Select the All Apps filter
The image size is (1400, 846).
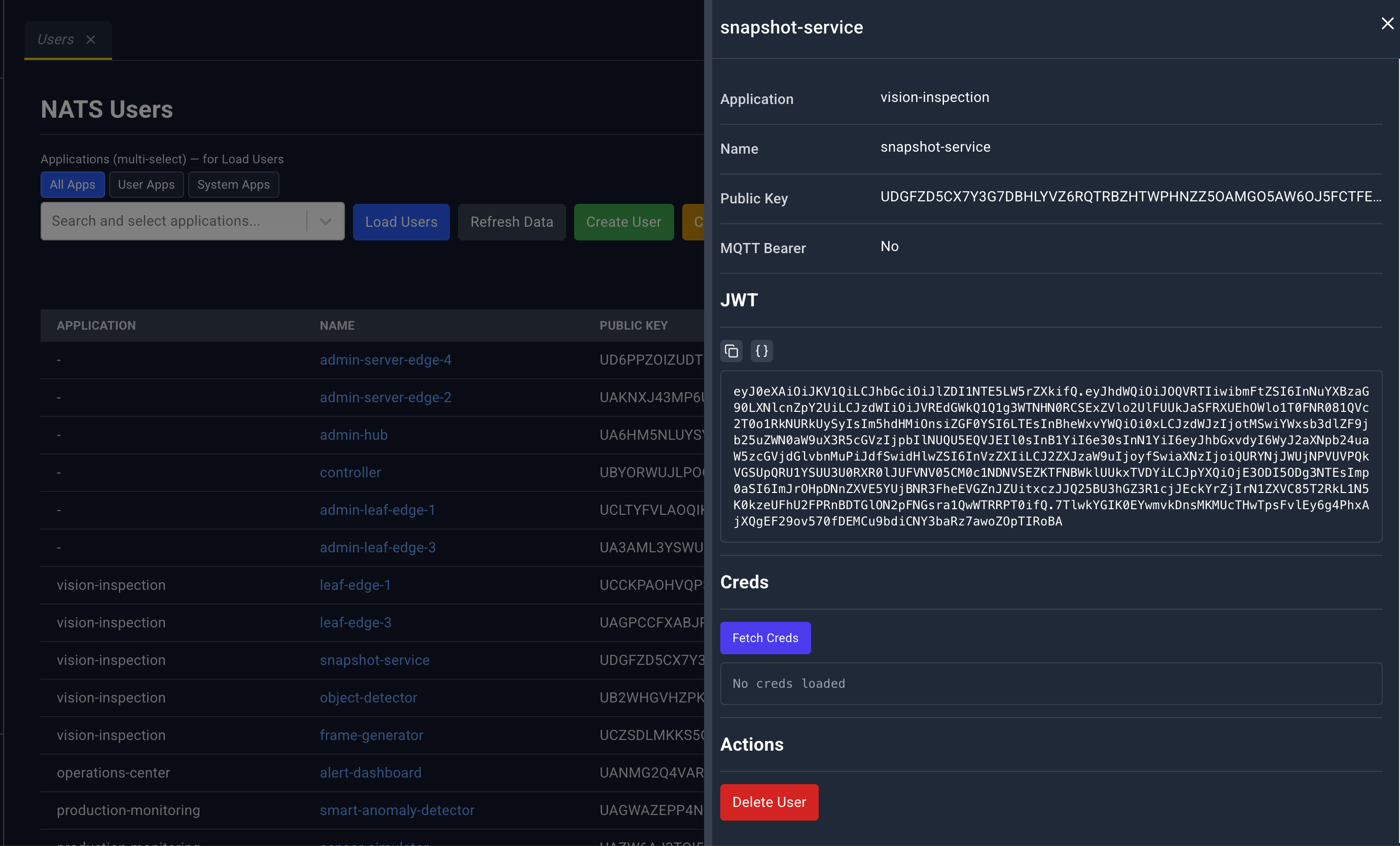pyautogui.click(x=73, y=185)
